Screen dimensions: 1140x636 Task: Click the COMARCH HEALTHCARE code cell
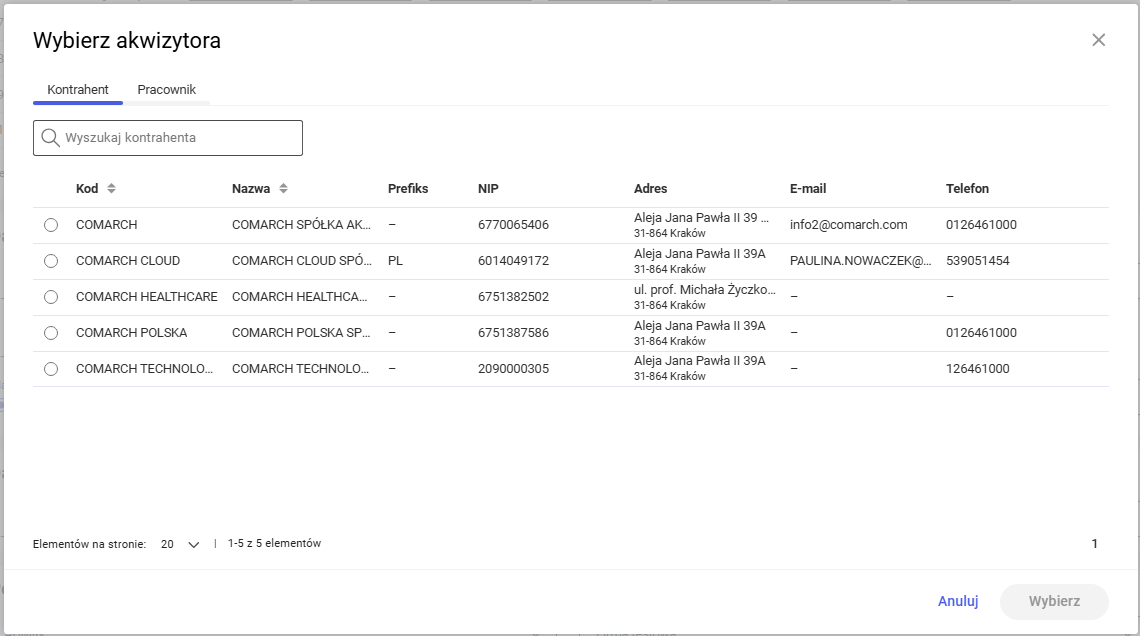pyautogui.click(x=147, y=297)
